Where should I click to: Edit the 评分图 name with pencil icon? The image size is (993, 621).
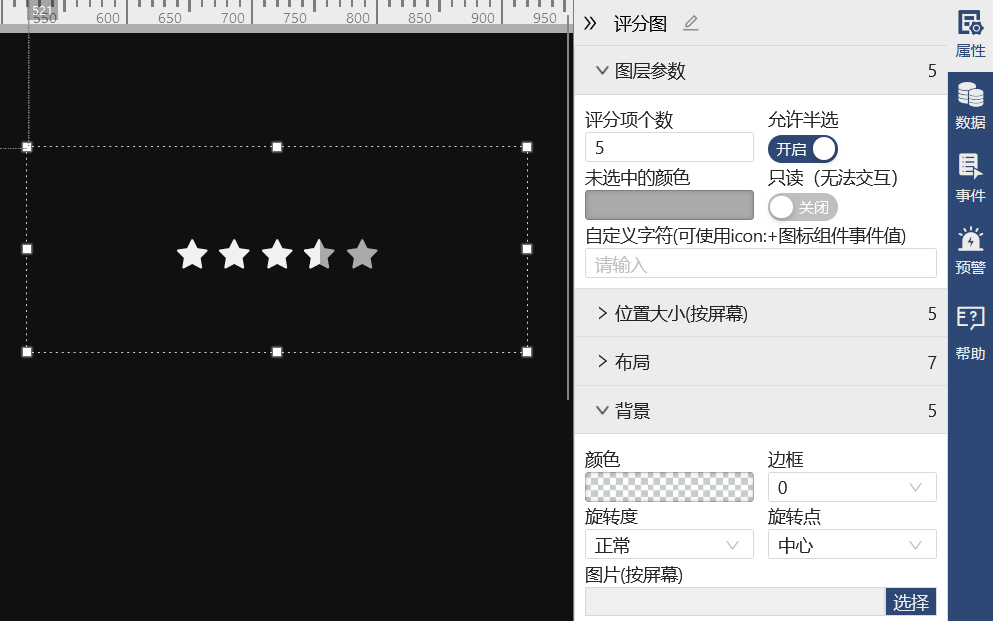tap(691, 24)
